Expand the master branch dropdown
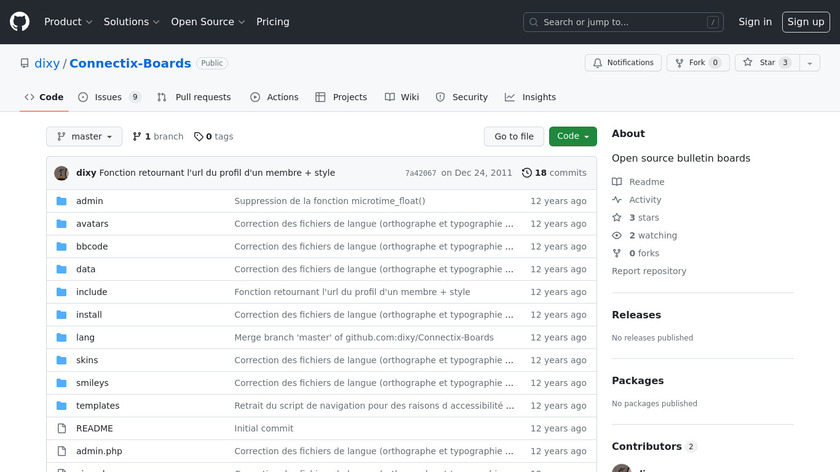 pos(84,137)
